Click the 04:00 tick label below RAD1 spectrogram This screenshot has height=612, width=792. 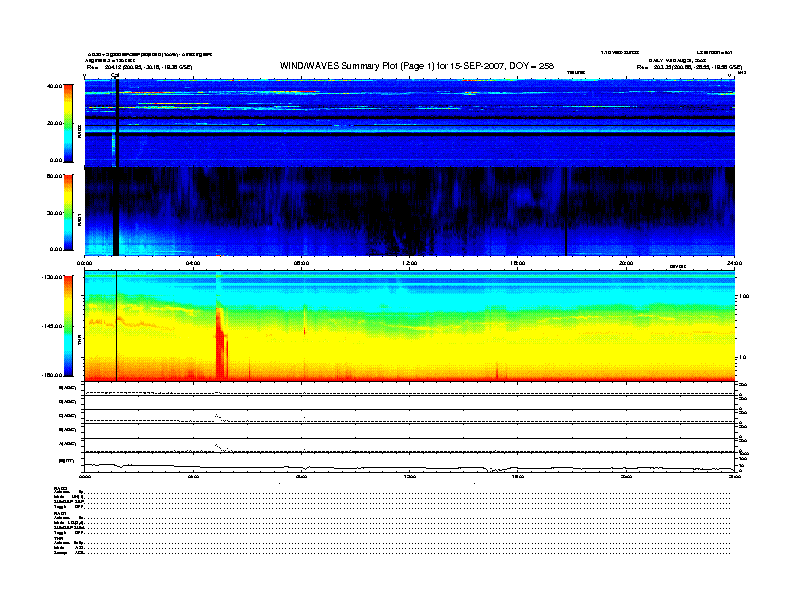tap(193, 263)
